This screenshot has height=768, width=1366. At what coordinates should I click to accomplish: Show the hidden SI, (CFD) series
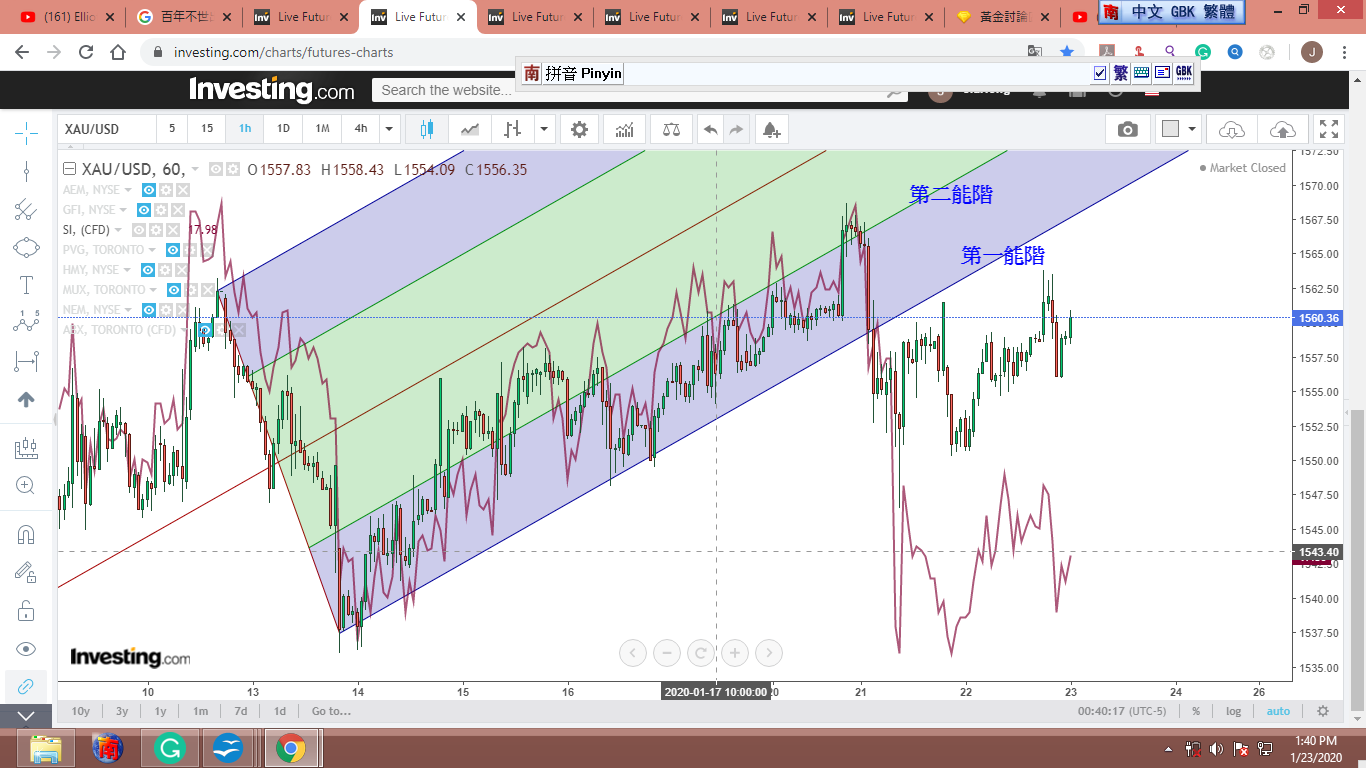point(140,230)
